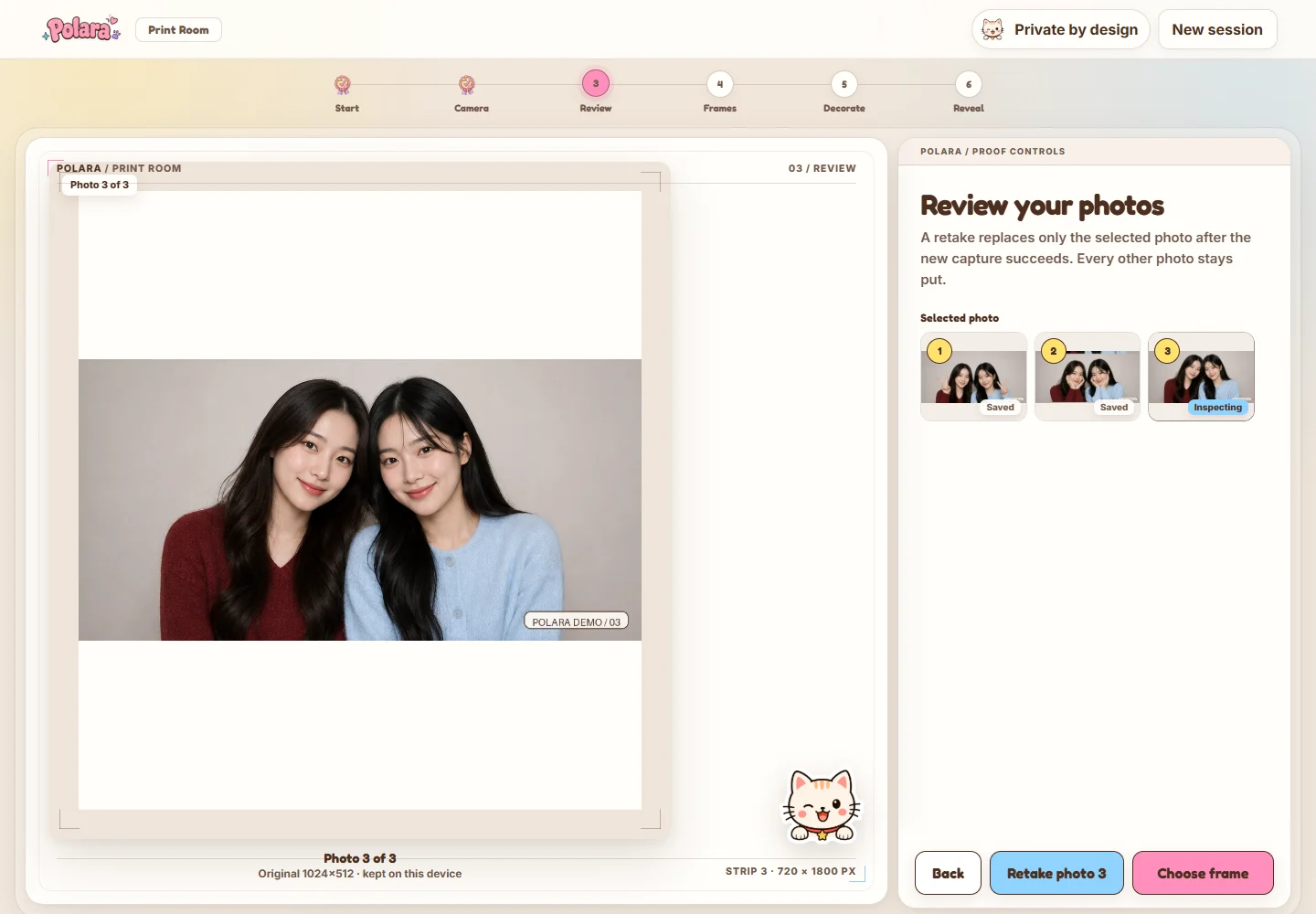The image size is (1316, 914).
Task: Click Choose frame button
Action: pos(1203,873)
